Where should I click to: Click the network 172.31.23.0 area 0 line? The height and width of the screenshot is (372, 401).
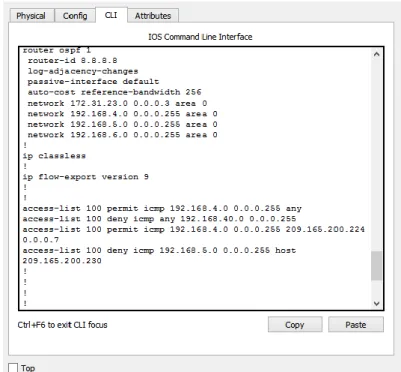pyautogui.click(x=117, y=103)
